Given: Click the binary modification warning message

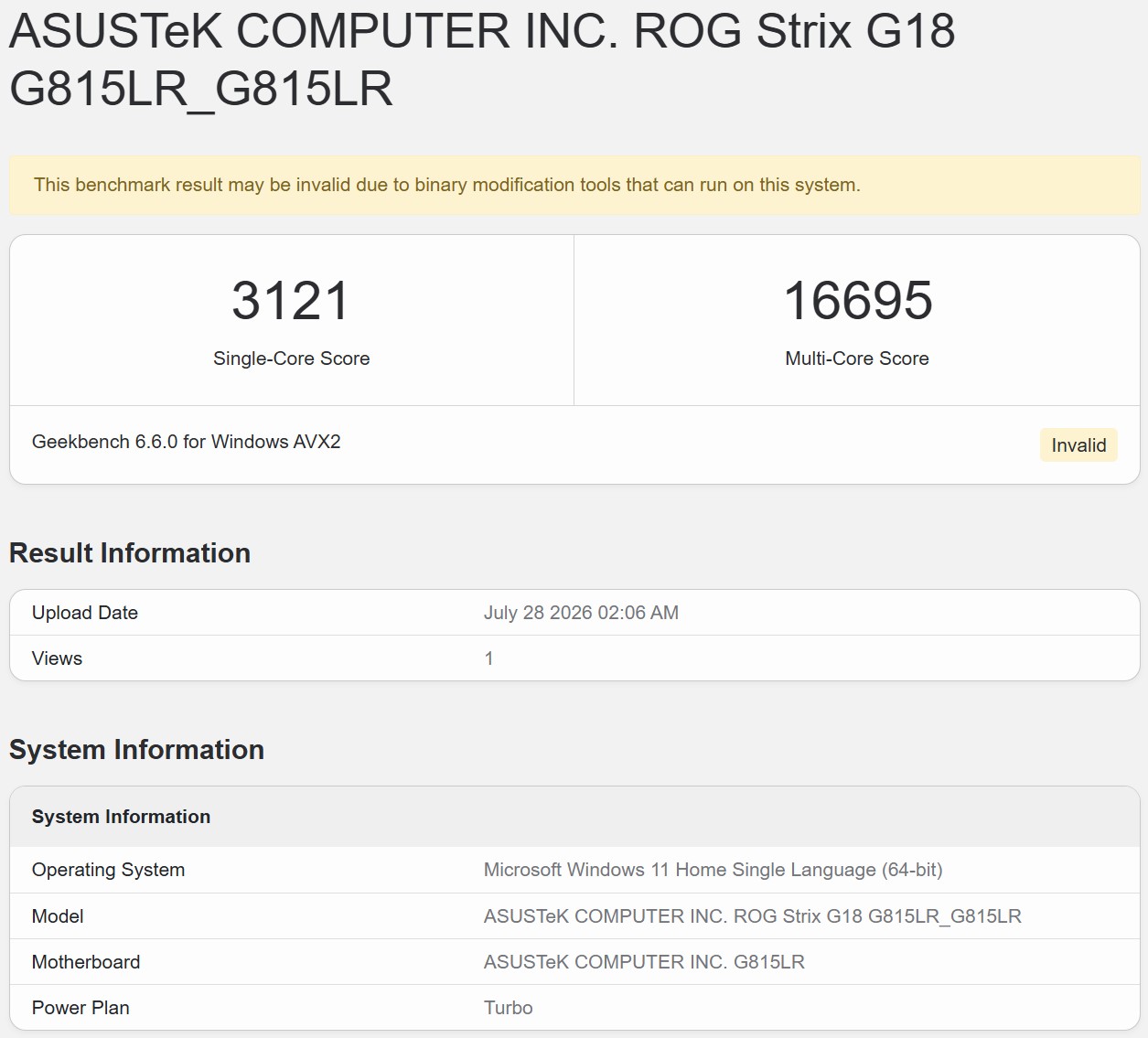Looking at the screenshot, I should [x=447, y=185].
